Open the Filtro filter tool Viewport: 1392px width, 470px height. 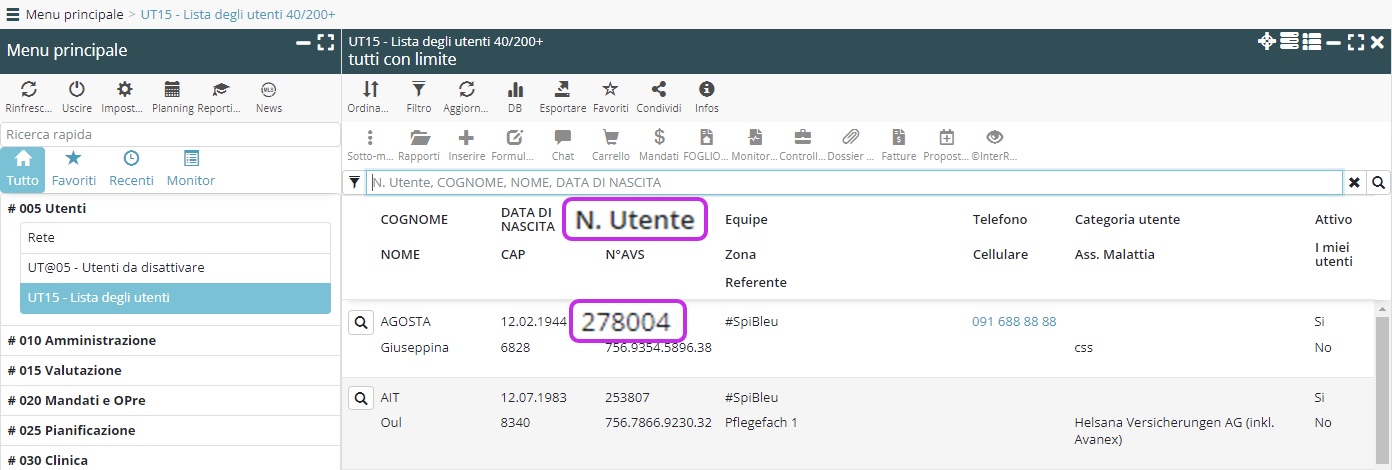[419, 90]
